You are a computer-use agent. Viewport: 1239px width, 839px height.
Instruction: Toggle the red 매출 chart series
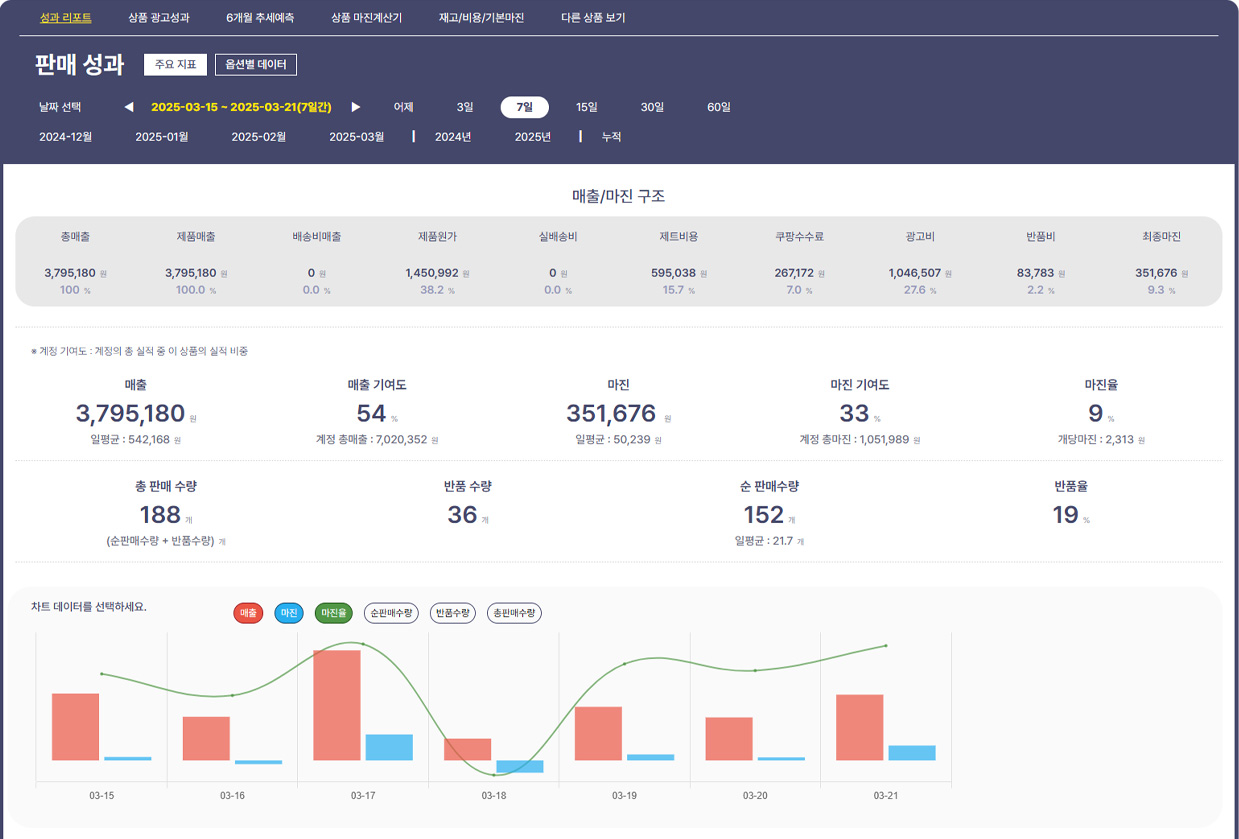248,613
